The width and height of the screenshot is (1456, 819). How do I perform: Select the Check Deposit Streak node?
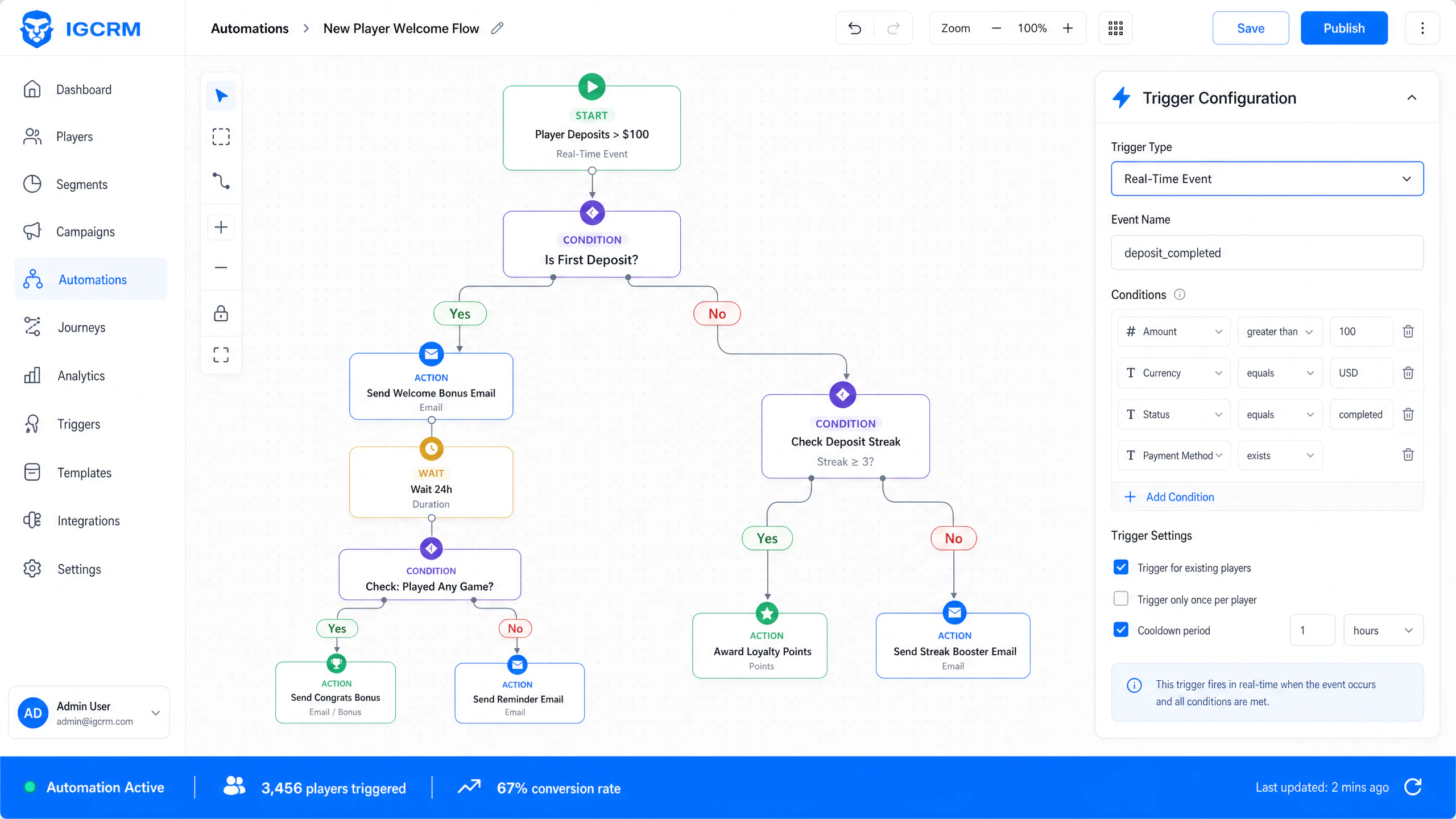846,436
